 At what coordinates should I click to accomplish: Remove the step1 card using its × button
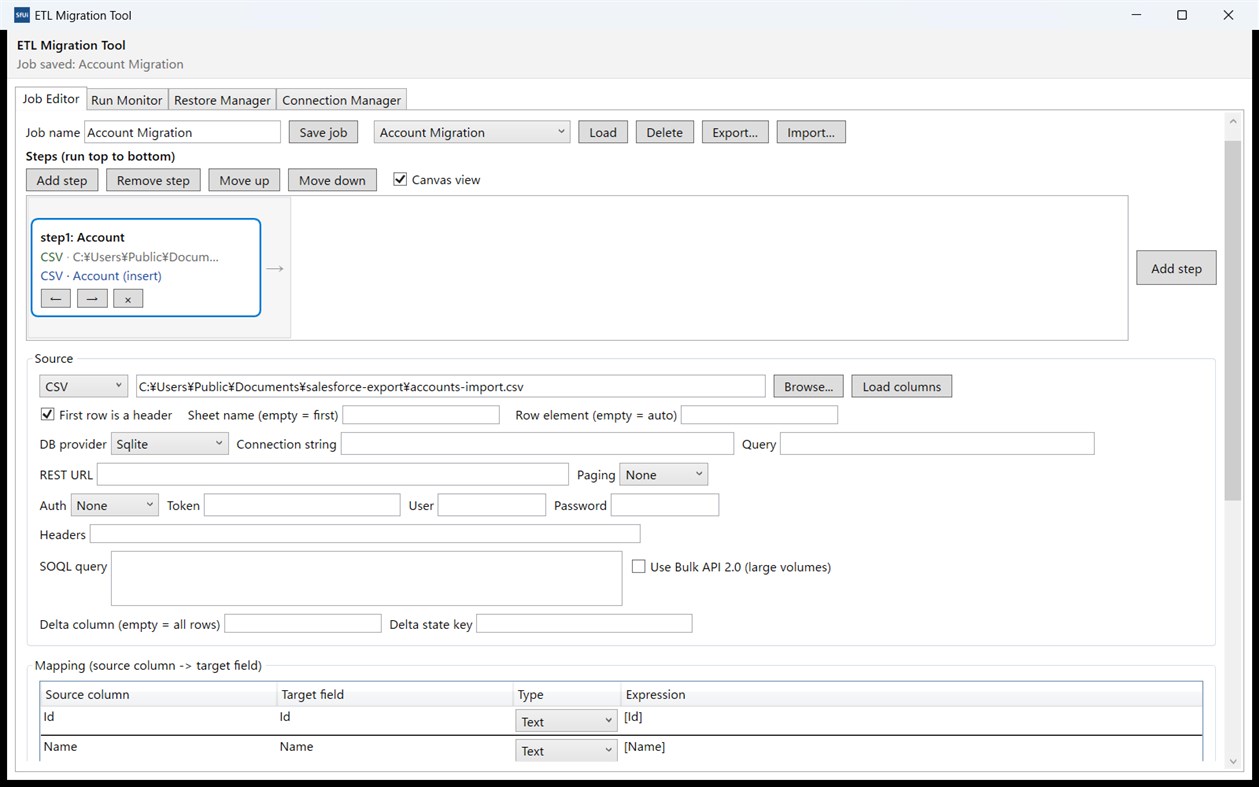coord(128,298)
